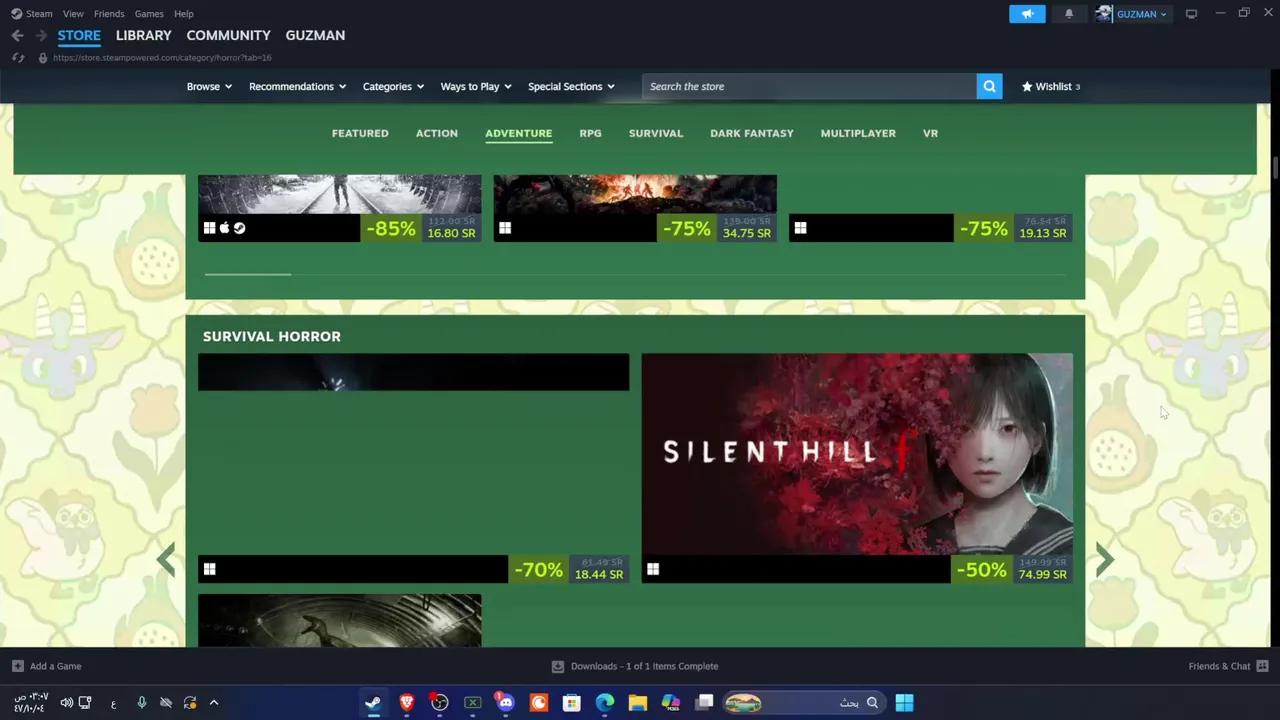Open the GUZMAN profile section
The width and height of the screenshot is (1280, 720).
pyautogui.click(x=315, y=35)
